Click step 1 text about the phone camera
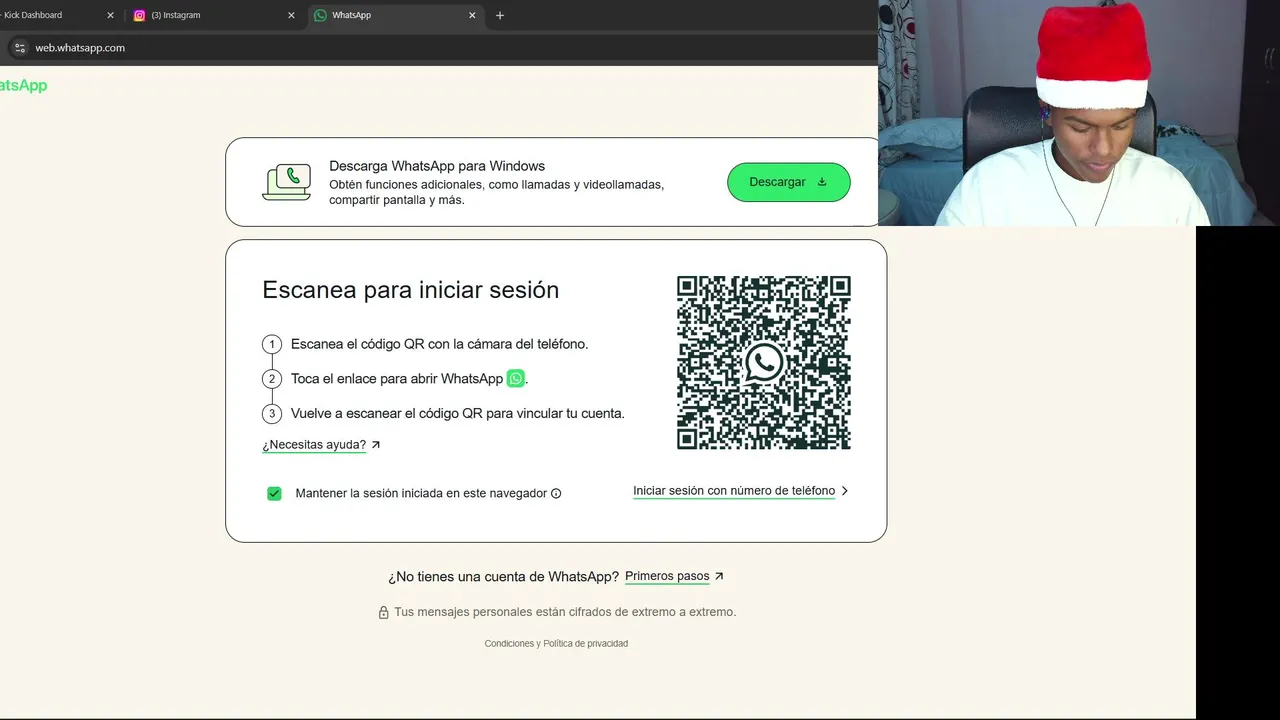This screenshot has height=720, width=1280. (x=439, y=344)
